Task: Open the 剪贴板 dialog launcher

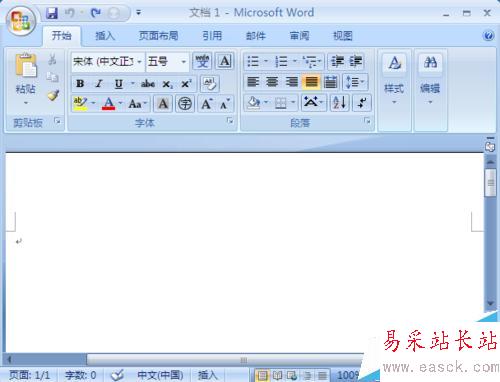Action: 58,121
